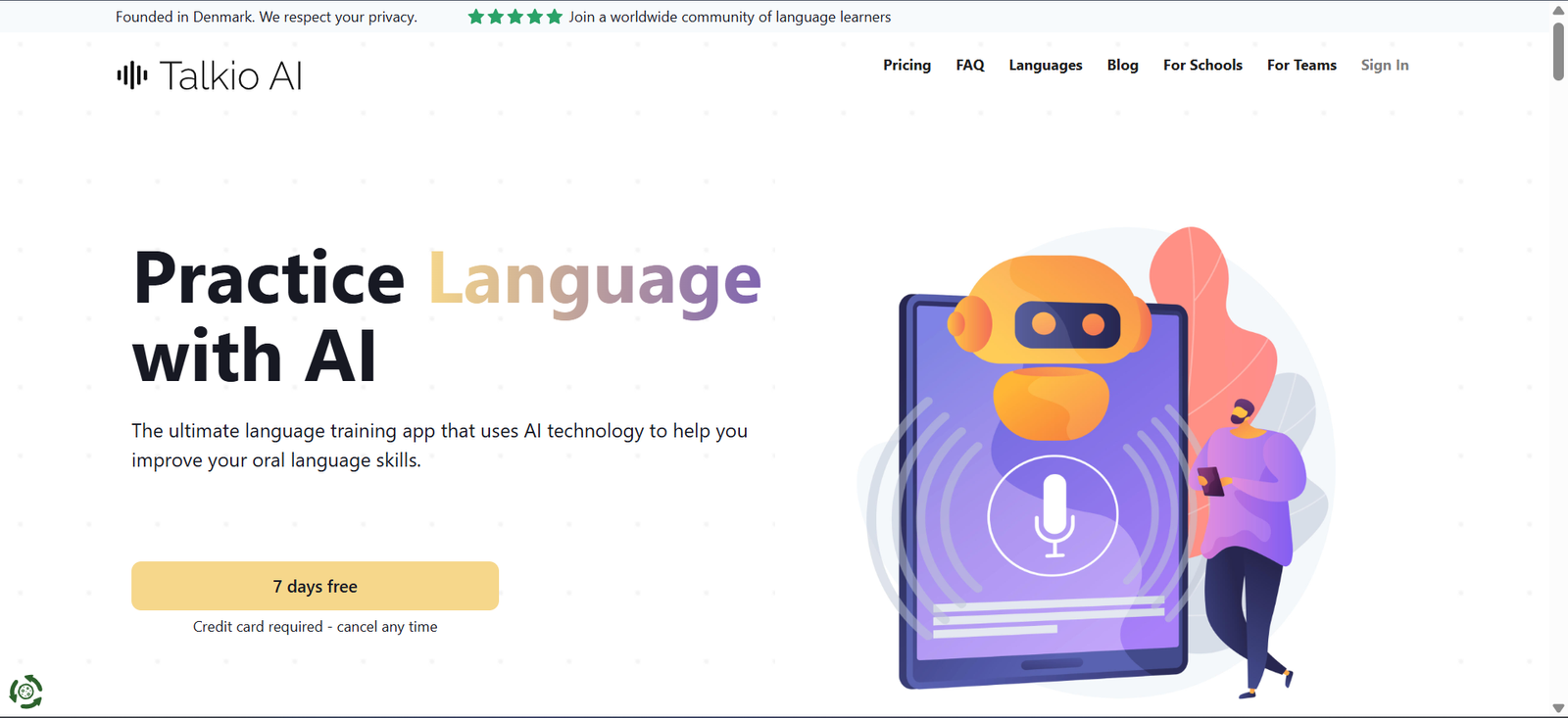Open the green cookie settings icon
Image resolution: width=1568 pixels, height=718 pixels.
pos(26,692)
